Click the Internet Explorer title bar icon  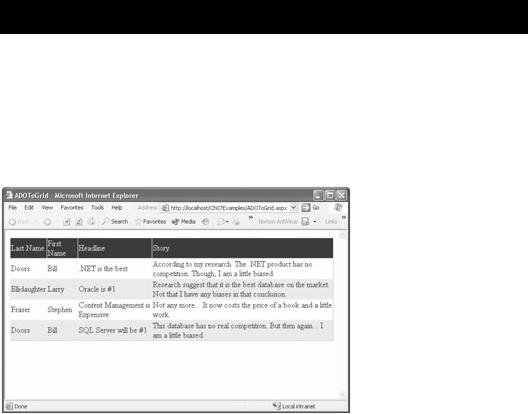pos(9,195)
